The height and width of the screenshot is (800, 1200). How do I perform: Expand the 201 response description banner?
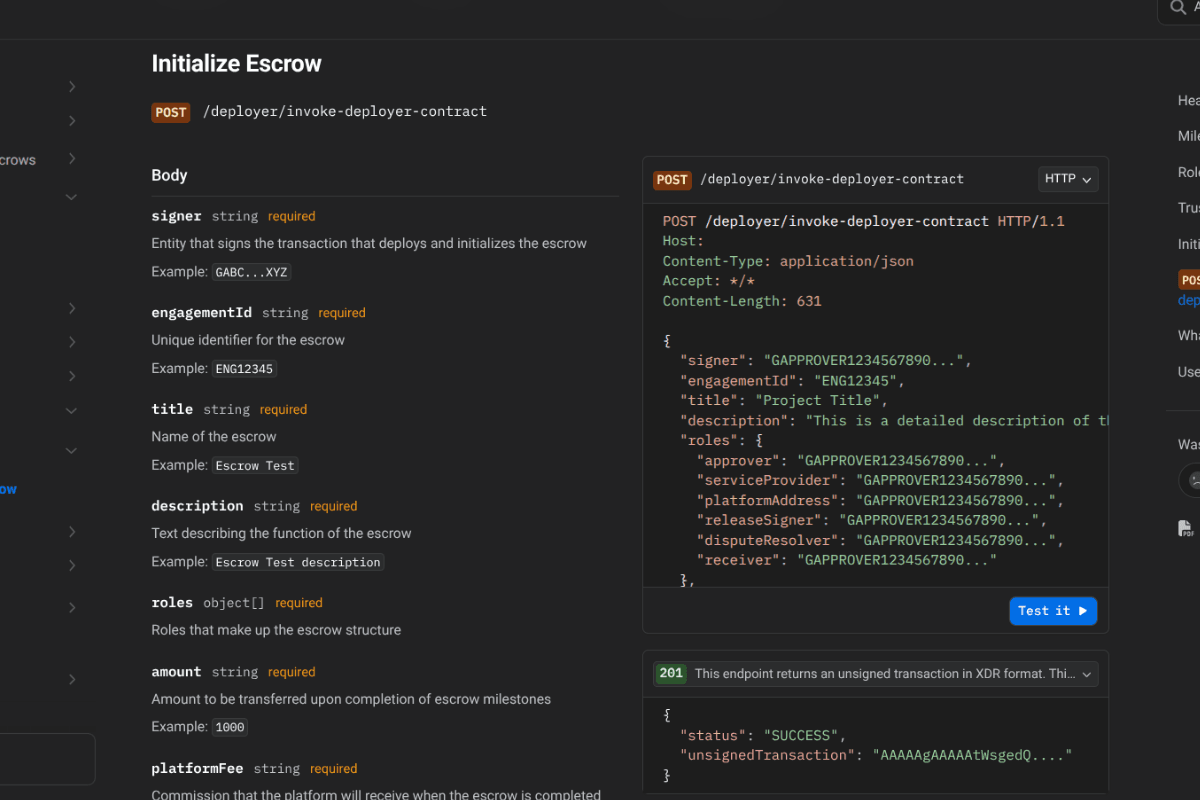(x=1086, y=673)
